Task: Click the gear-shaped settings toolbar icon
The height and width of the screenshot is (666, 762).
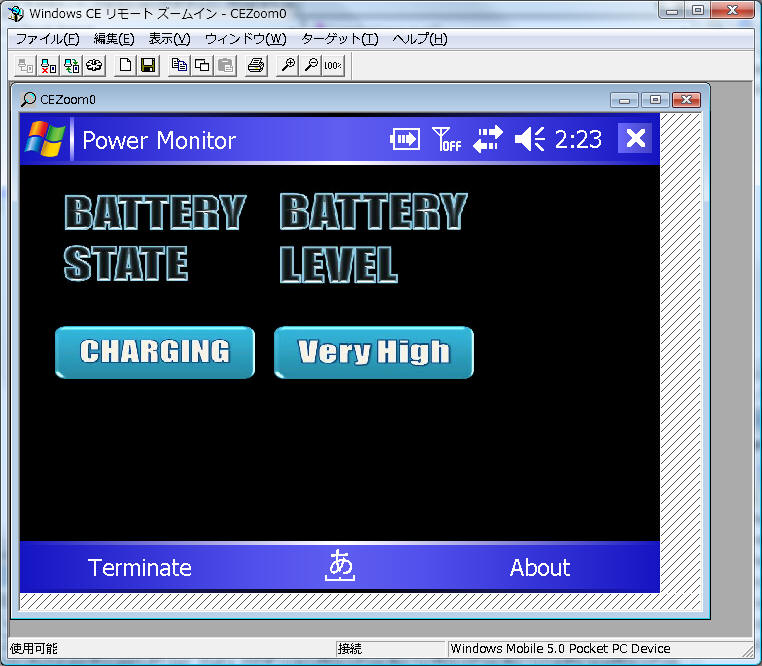Action: coord(94,65)
